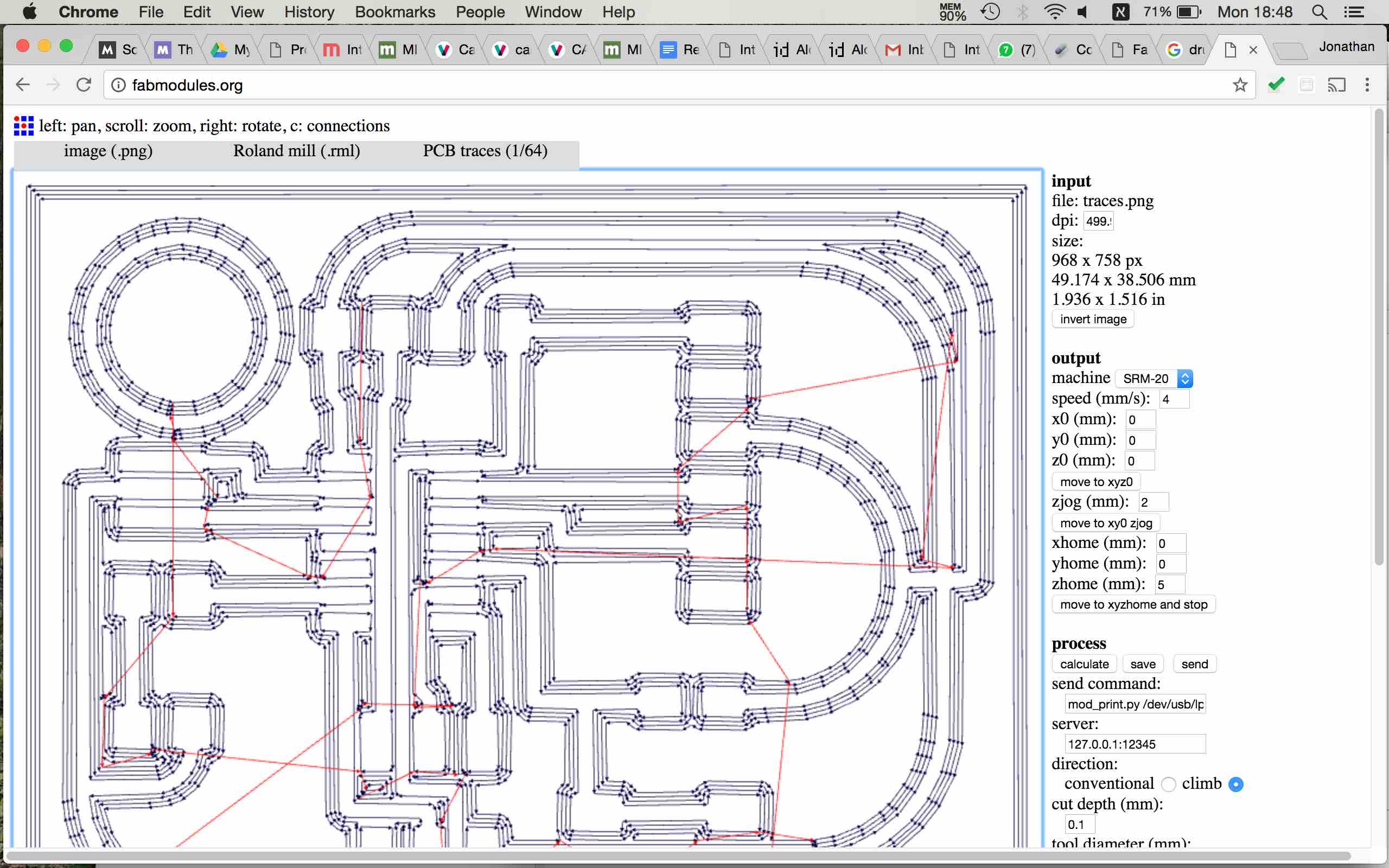Bookmark this page with the star icon
This screenshot has width=1389, height=868.
[1240, 85]
